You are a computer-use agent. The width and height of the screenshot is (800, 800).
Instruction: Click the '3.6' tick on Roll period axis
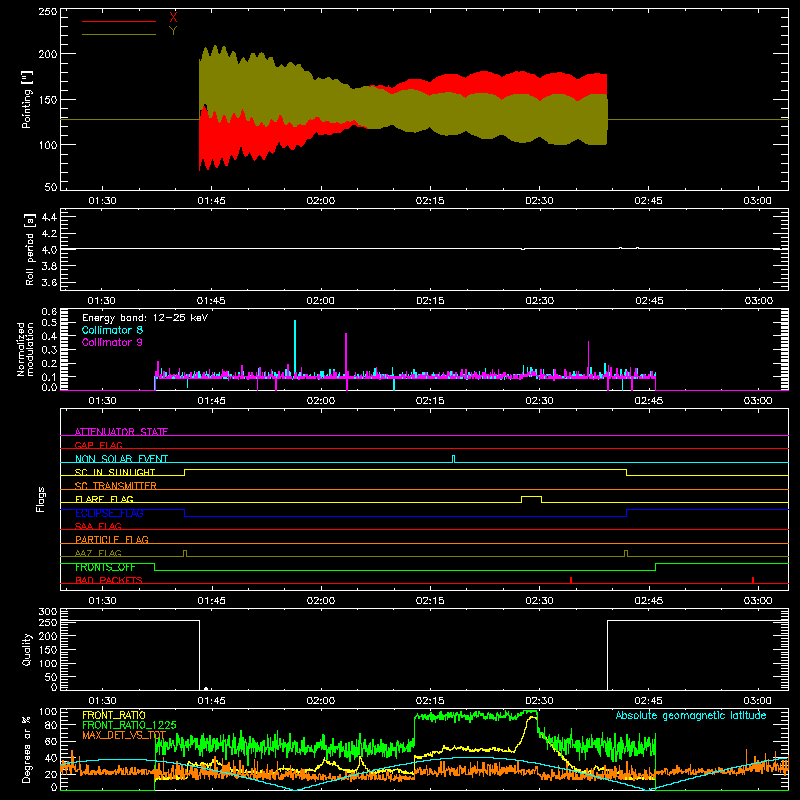[x=49, y=282]
